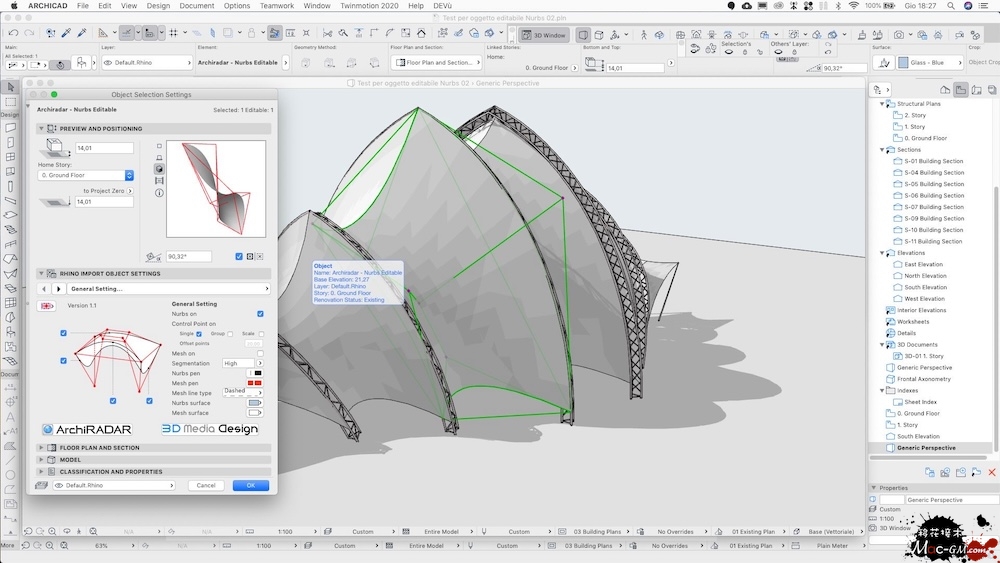Check the Scale control point checkbox
This screenshot has height=563, width=1000.
(x=261, y=334)
